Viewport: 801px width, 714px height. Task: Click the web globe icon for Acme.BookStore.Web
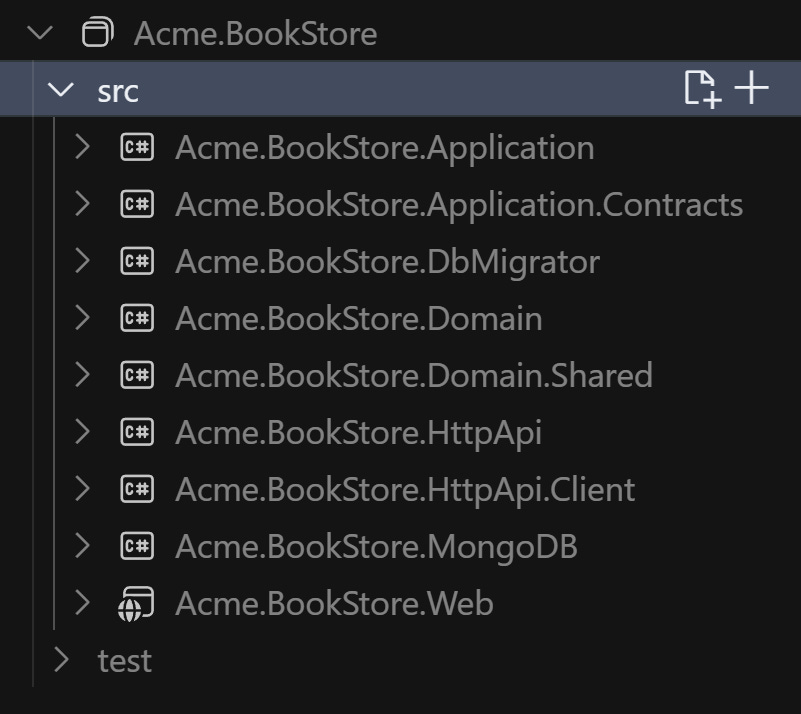(136, 604)
